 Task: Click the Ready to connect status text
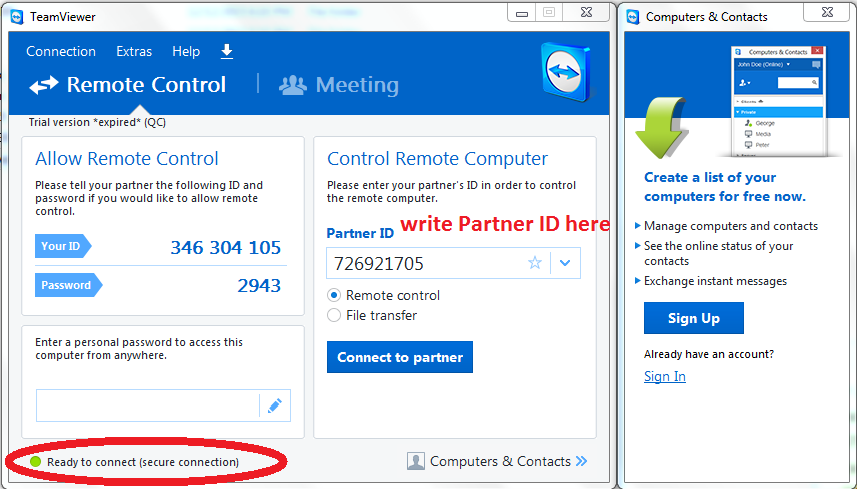point(143,462)
